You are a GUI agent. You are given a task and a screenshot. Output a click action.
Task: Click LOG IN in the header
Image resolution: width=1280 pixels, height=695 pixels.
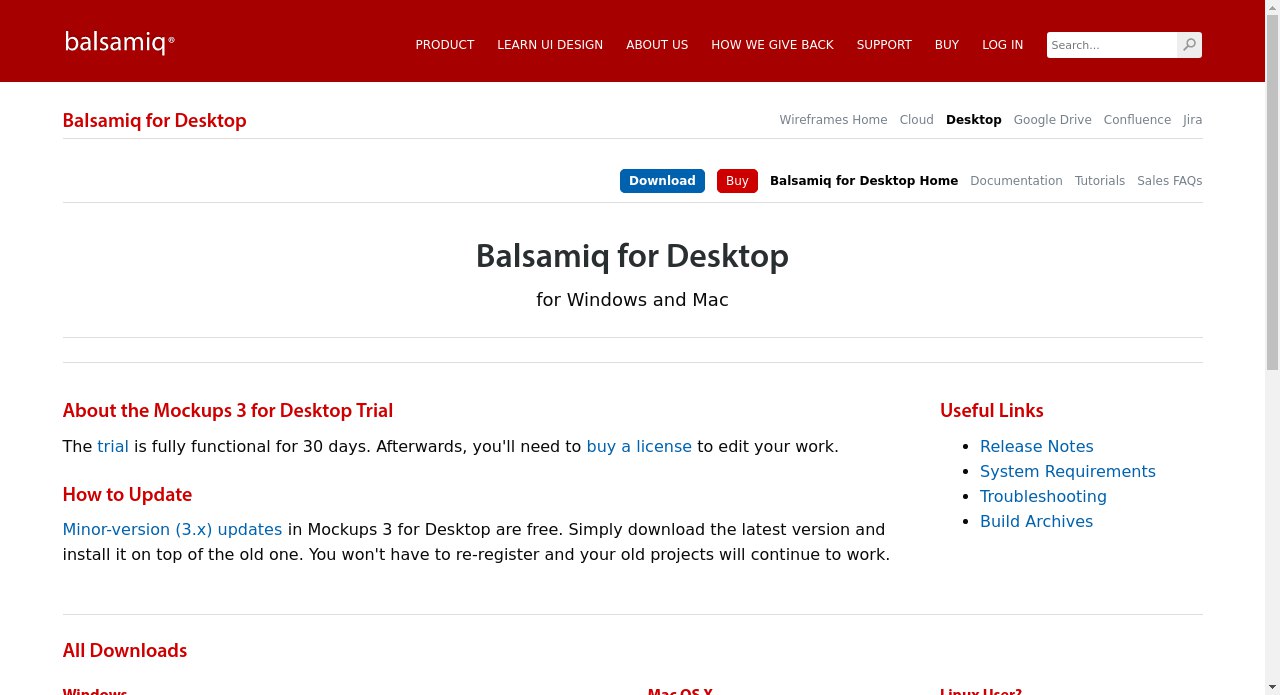pos(1002,45)
